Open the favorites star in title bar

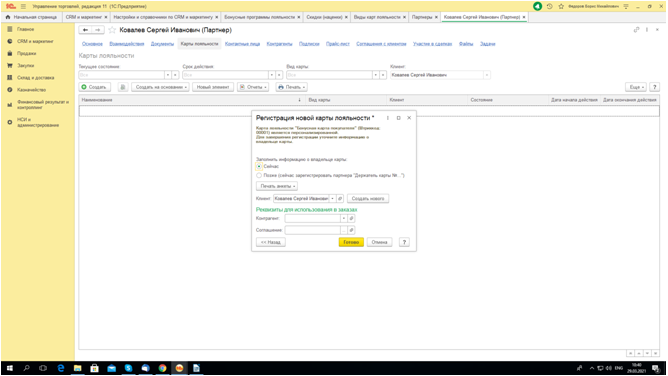(x=561, y=6)
